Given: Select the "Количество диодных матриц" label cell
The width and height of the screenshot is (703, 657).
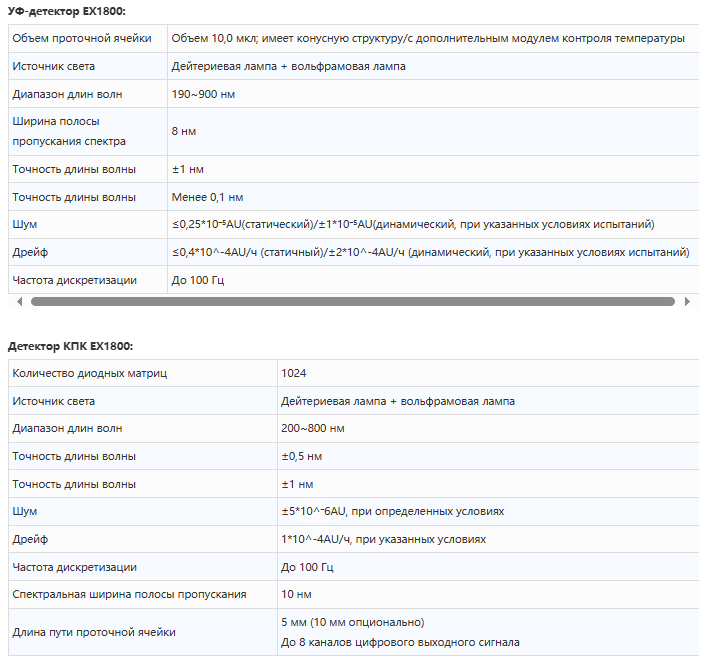Looking at the screenshot, I should tap(89, 373).
